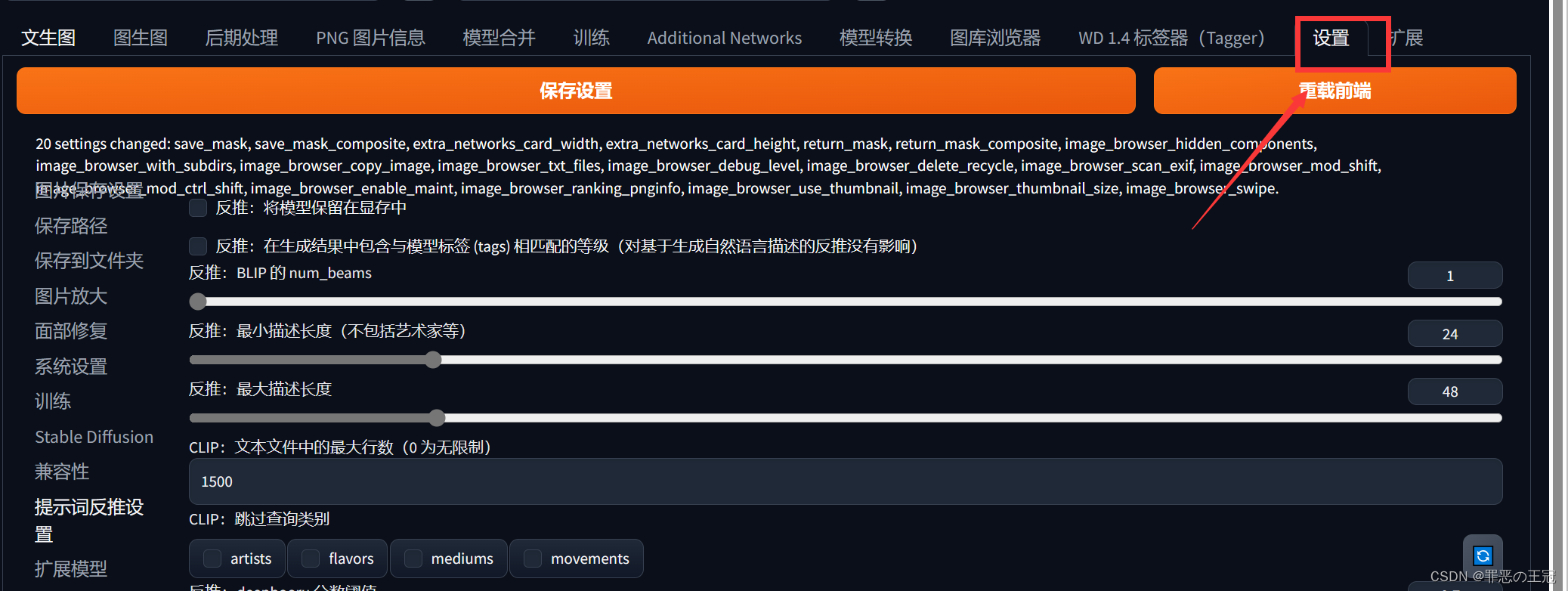1568x591 pixels.
Task: Open the 图库浏览器 tab
Action: (x=995, y=38)
